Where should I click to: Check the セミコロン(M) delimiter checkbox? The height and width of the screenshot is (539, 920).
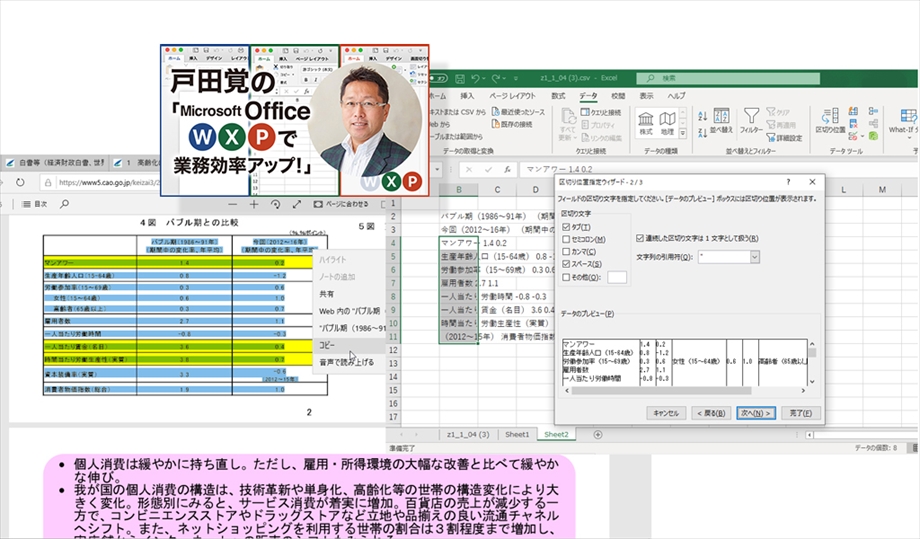click(x=566, y=239)
